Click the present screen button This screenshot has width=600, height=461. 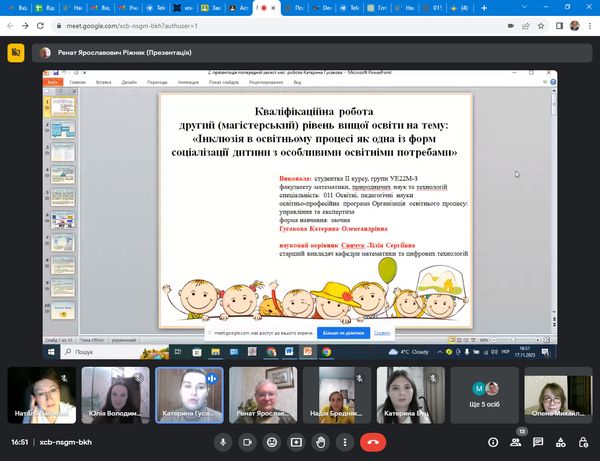pyautogui.click(x=296, y=441)
